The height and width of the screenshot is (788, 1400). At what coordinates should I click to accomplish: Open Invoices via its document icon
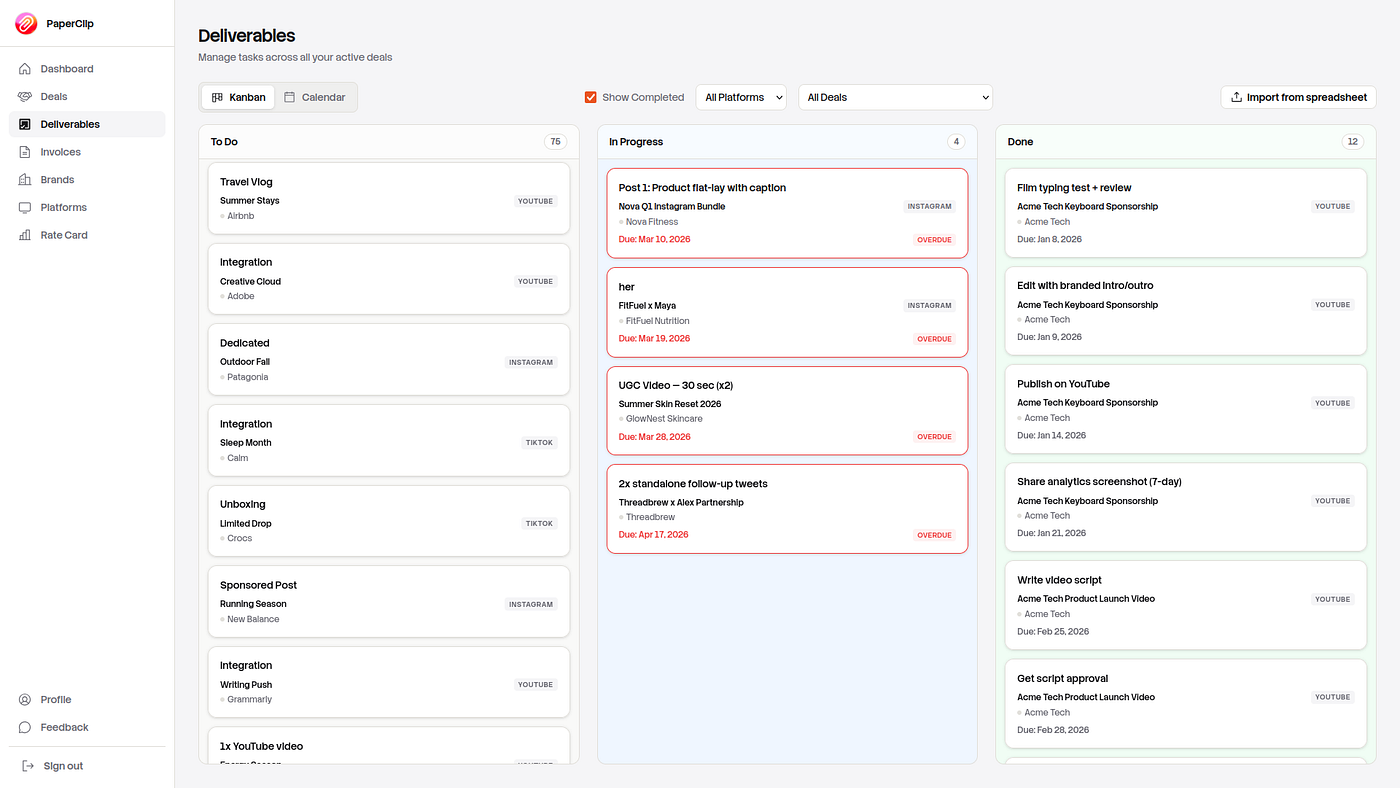click(25, 152)
